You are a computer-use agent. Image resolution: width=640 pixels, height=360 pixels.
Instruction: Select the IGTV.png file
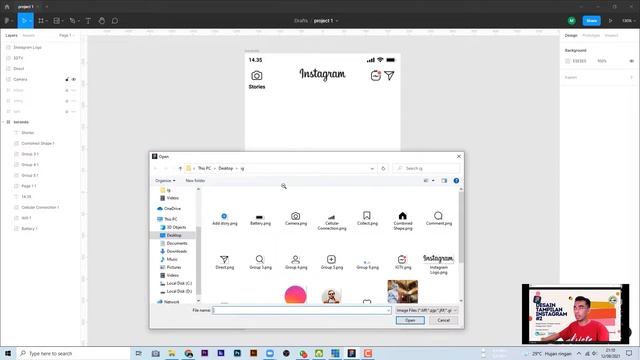[403, 262]
